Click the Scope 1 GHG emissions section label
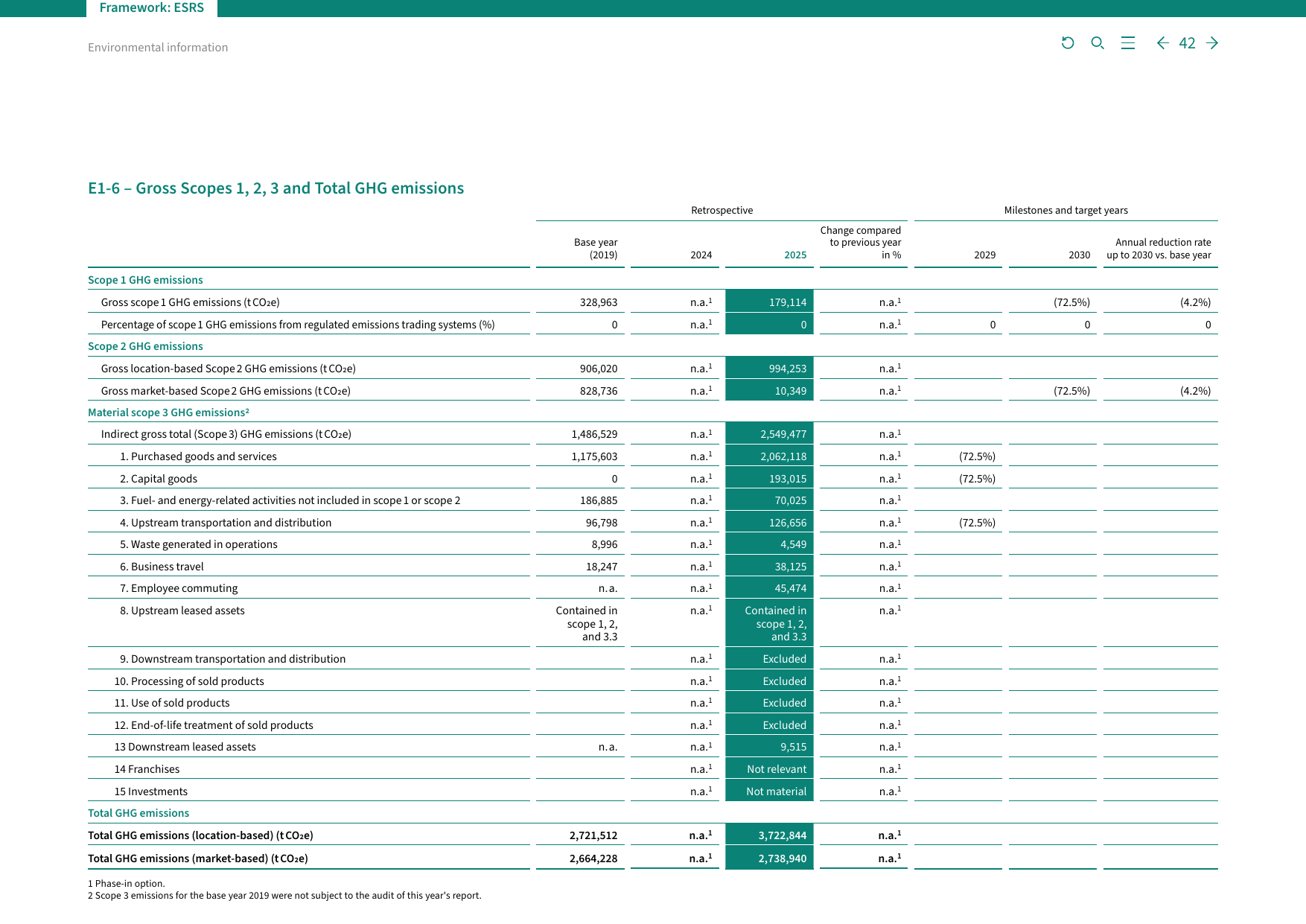1306x924 pixels. (x=145, y=280)
